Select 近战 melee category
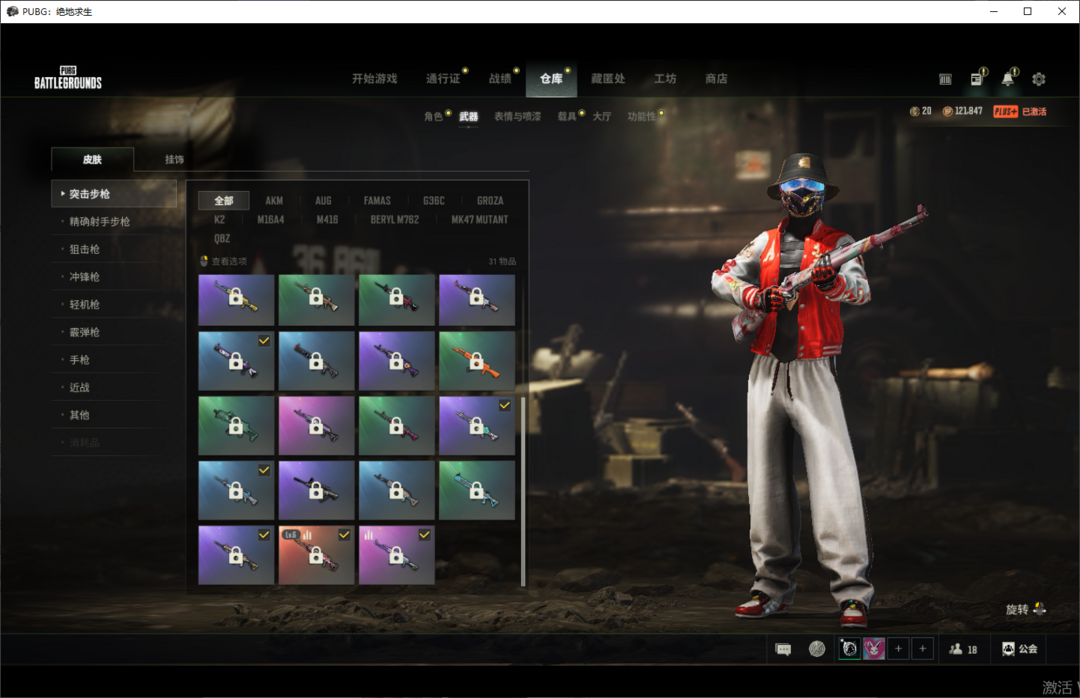The width and height of the screenshot is (1080, 698). click(x=114, y=387)
